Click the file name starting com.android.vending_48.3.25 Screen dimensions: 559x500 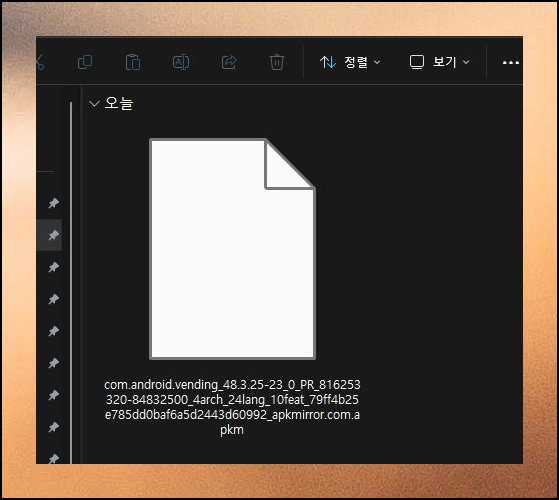[232, 407]
